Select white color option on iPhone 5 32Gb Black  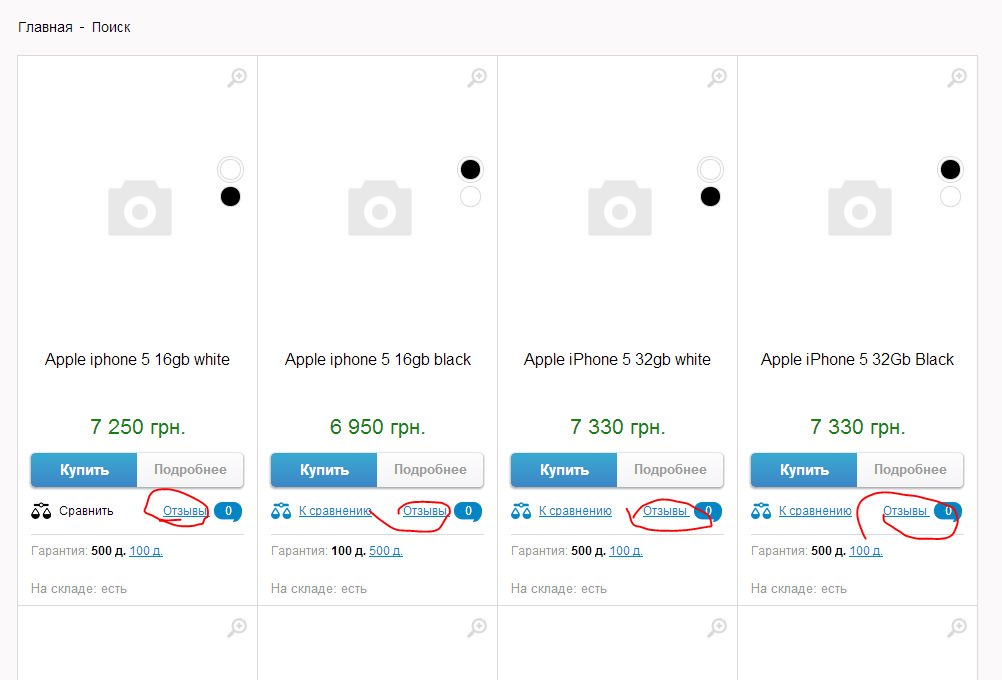(x=950, y=196)
